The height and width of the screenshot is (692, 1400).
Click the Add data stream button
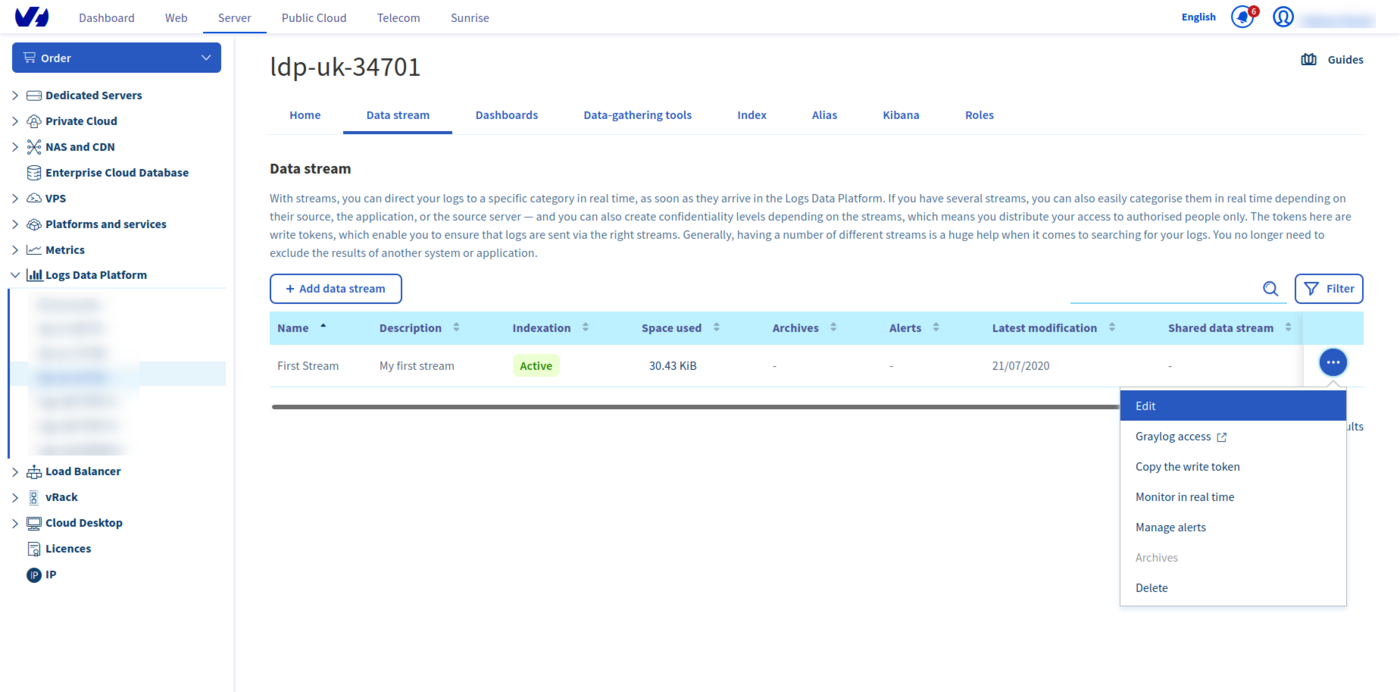(x=335, y=289)
